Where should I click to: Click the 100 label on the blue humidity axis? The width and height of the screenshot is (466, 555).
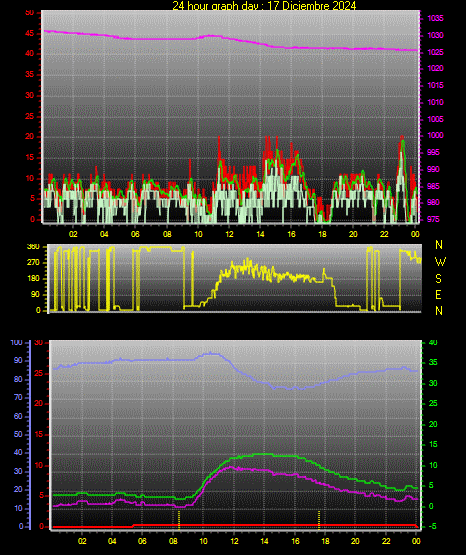click(x=16, y=343)
